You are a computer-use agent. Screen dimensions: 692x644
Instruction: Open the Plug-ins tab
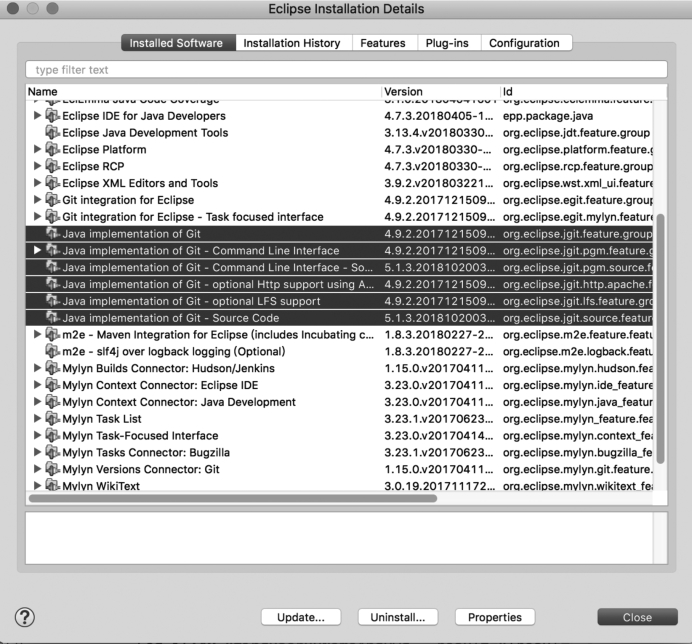[x=449, y=43]
